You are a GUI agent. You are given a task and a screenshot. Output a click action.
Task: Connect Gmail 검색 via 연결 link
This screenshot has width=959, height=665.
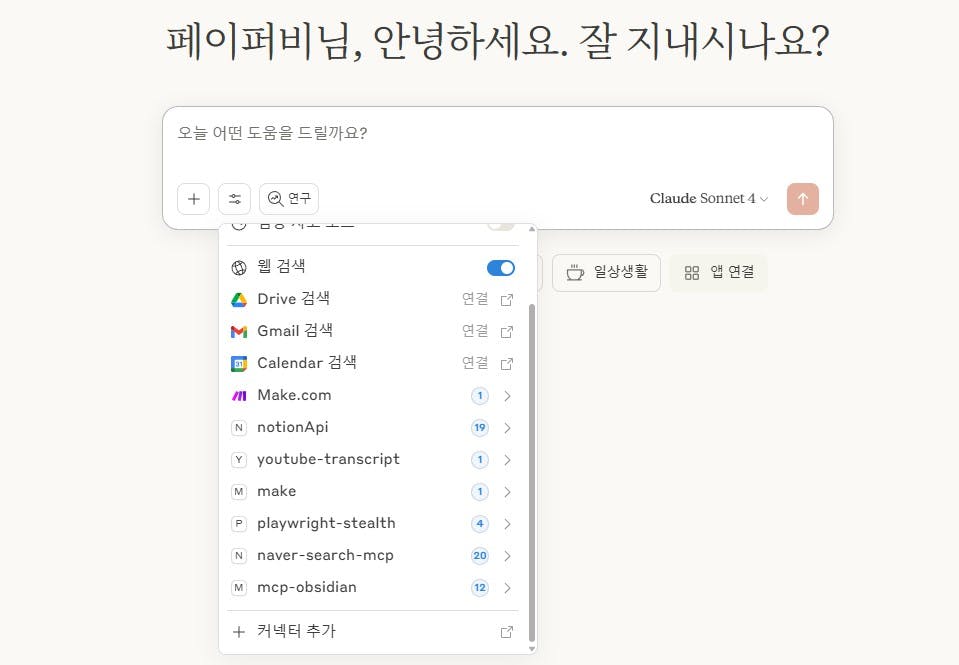click(x=475, y=331)
